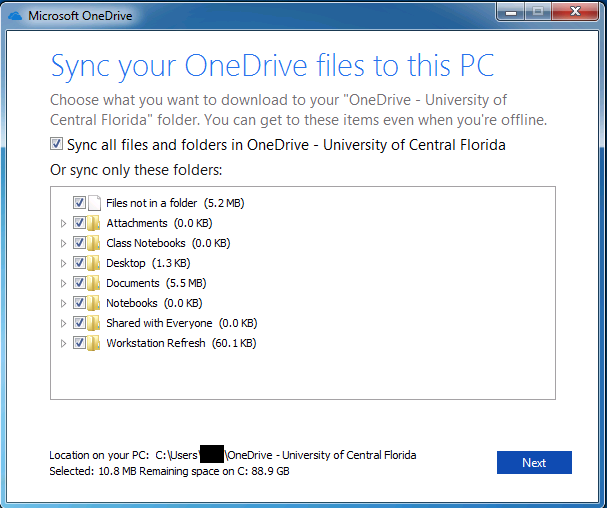
Task: Uncheck Sync all files and folders checkbox
Action: coord(56,144)
